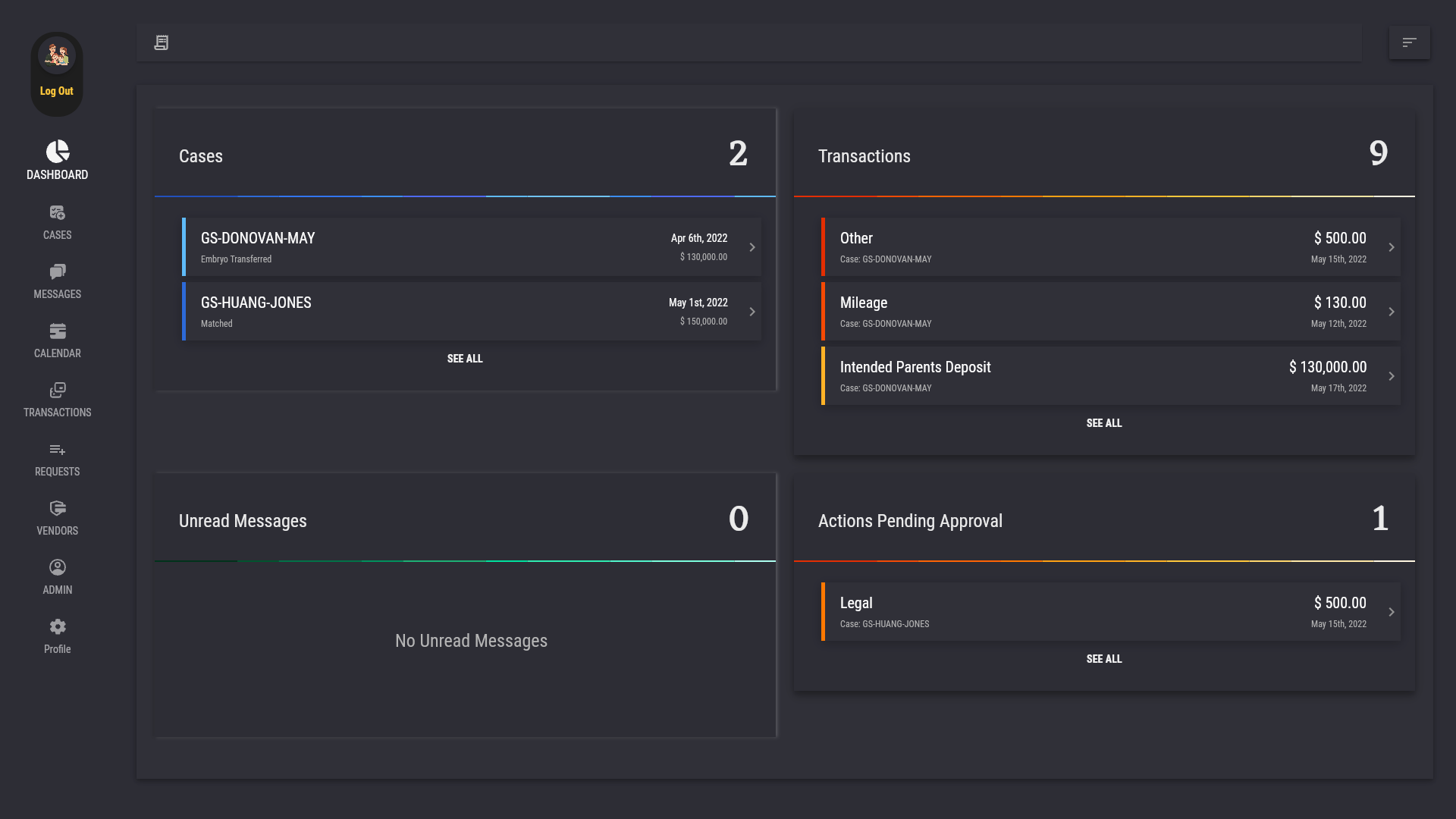The height and width of the screenshot is (819, 1456).
Task: Click the Log Out link
Action: [57, 91]
